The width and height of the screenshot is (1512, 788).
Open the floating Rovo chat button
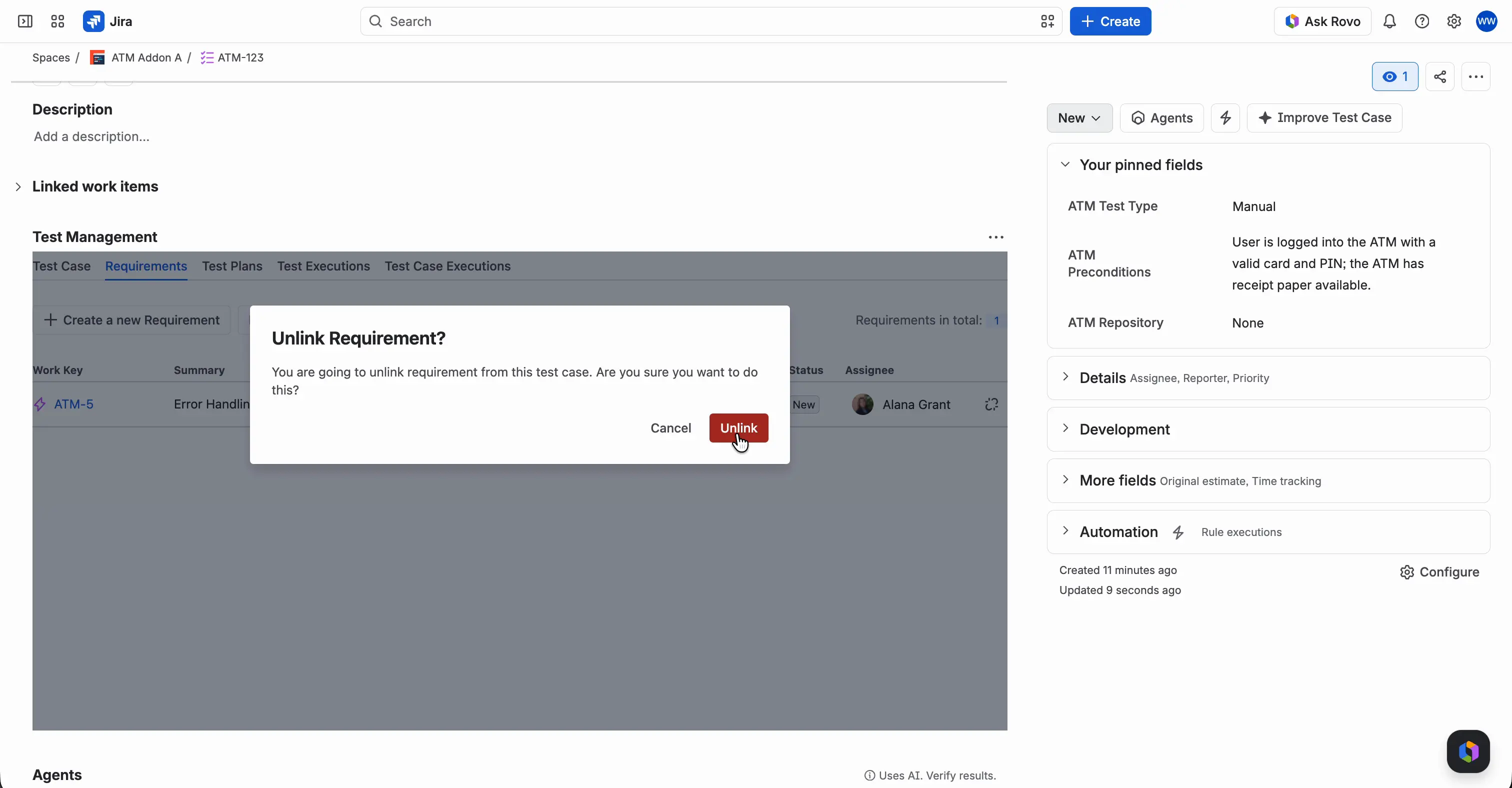[1468, 751]
